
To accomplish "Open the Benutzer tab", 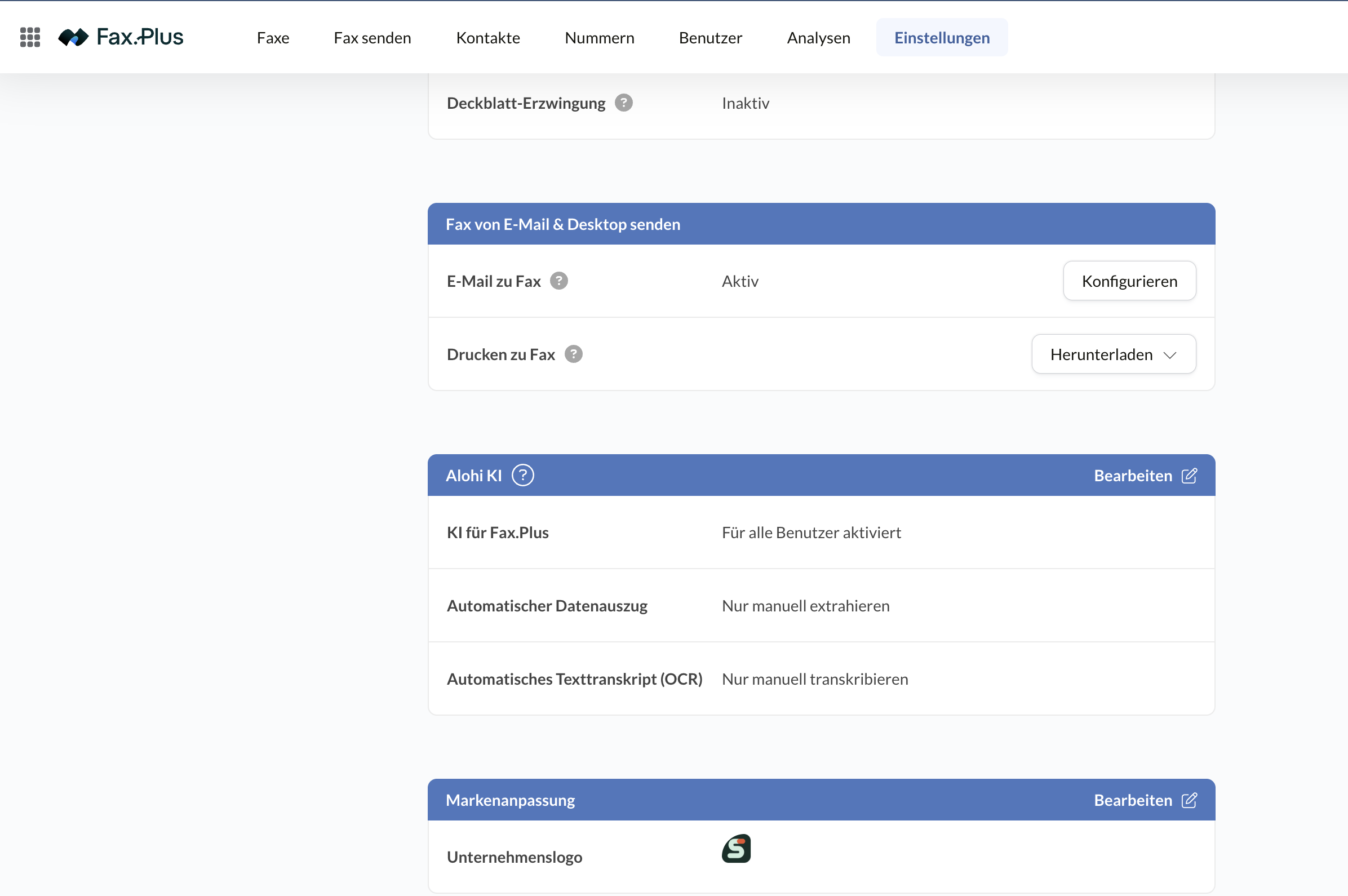I will [710, 38].
